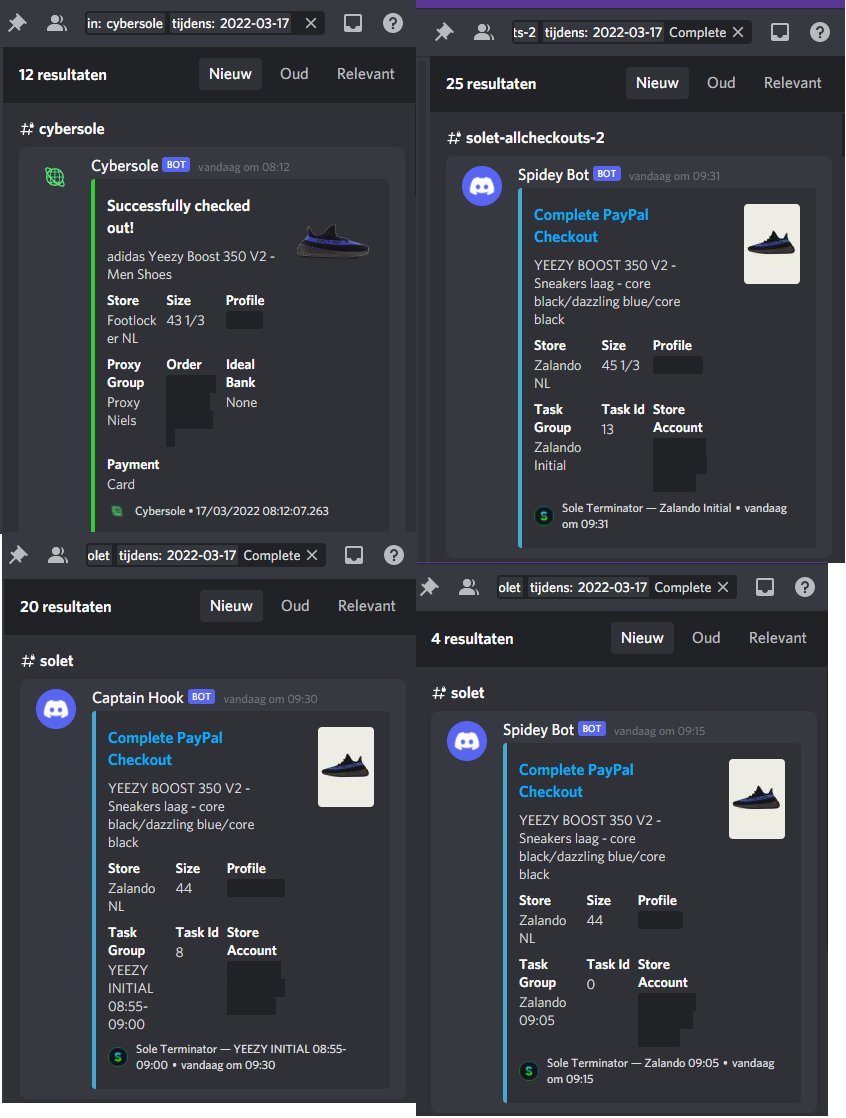Select Oud tab in the 12 resultaten panel
The image size is (846, 1118).
294,74
